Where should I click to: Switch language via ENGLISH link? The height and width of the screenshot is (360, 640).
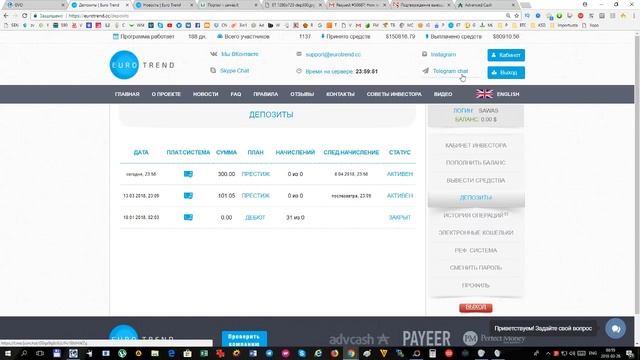pyautogui.click(x=508, y=94)
